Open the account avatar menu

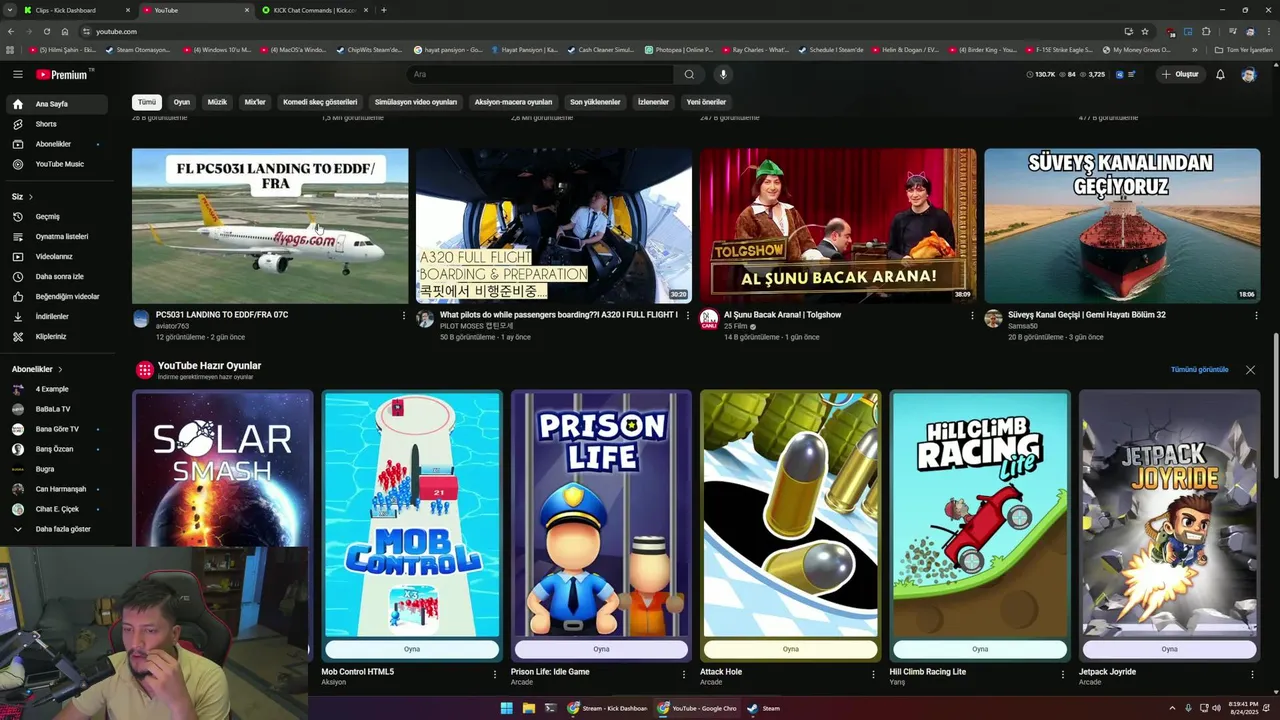click(1248, 74)
